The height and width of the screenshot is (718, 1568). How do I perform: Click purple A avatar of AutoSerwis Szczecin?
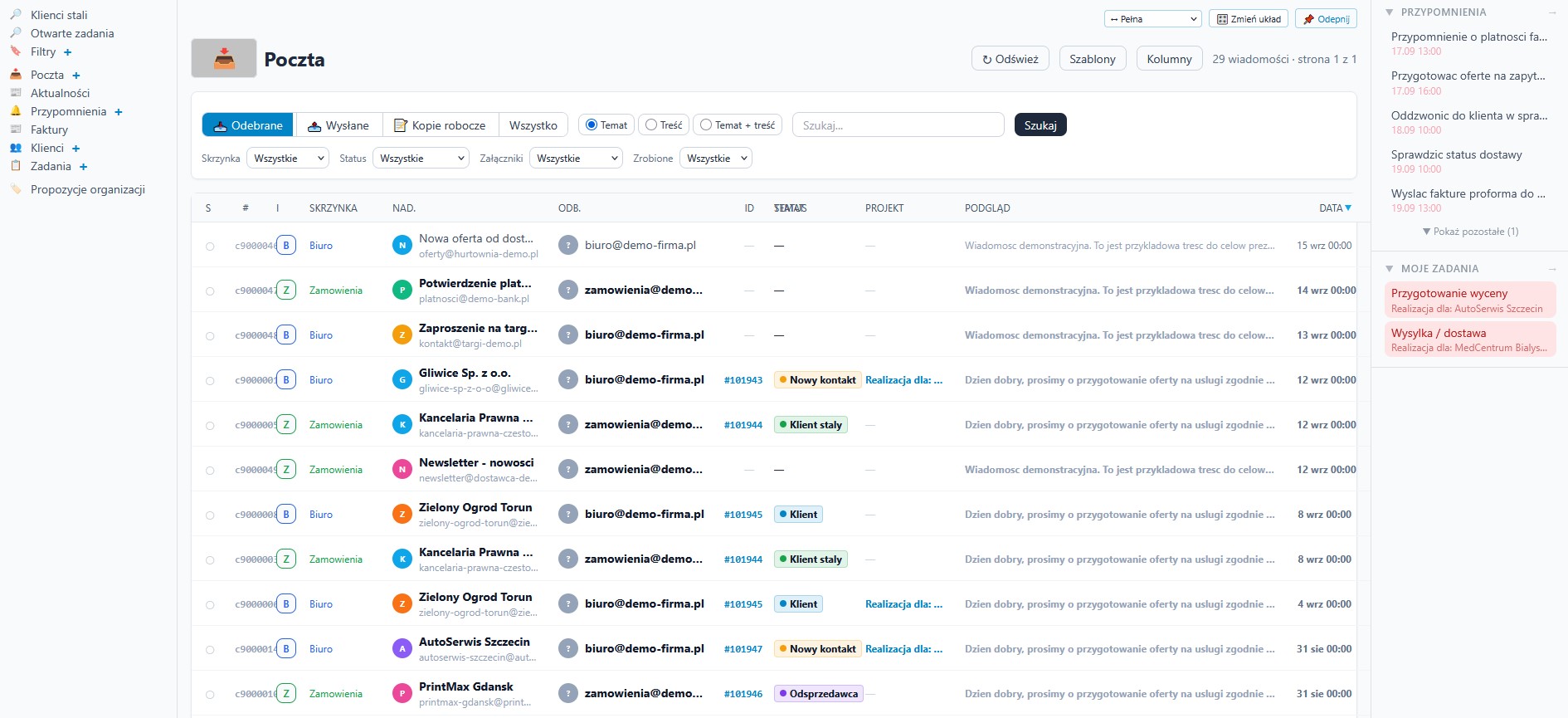click(402, 648)
